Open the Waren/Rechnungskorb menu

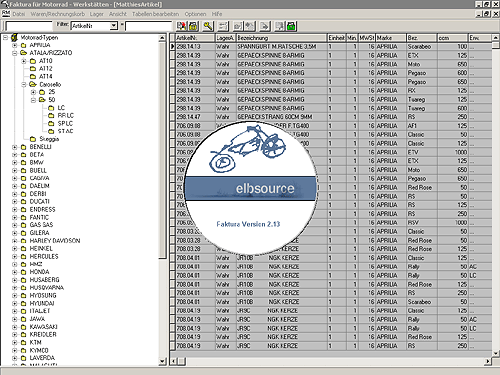(58, 14)
